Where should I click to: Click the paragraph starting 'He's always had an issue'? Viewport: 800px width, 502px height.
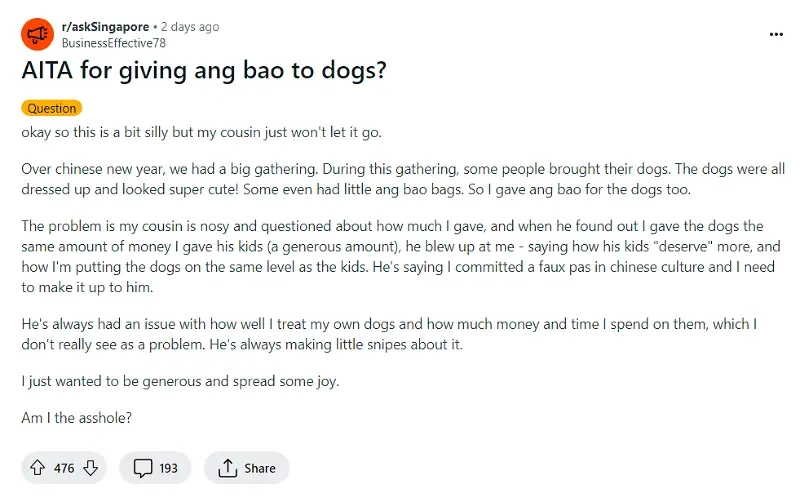389,334
